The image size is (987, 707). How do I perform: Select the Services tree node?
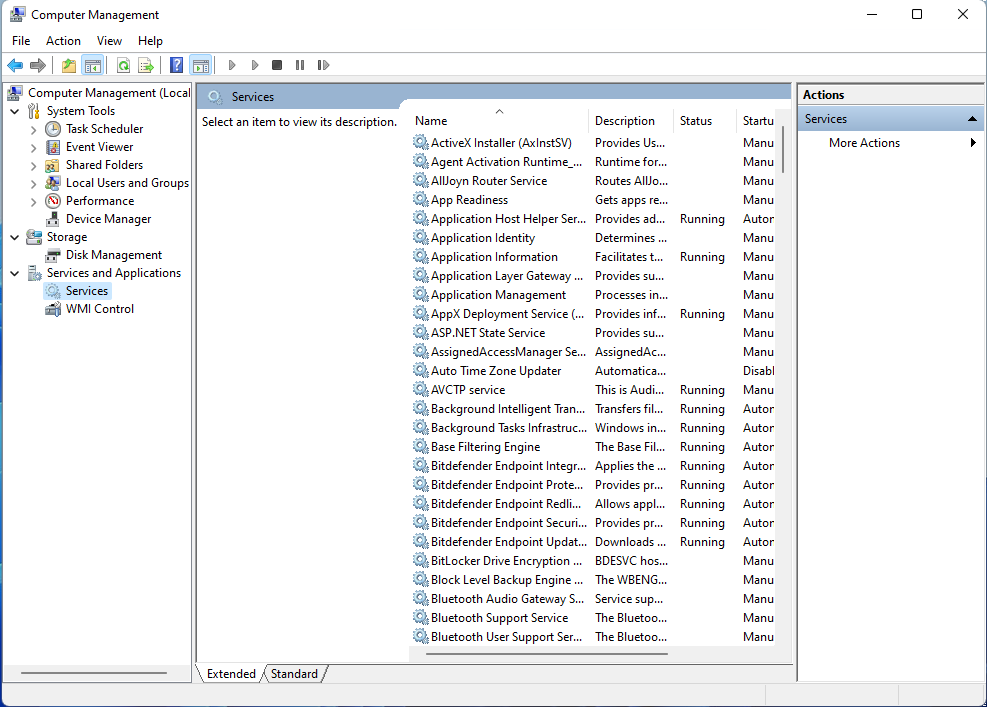point(87,291)
